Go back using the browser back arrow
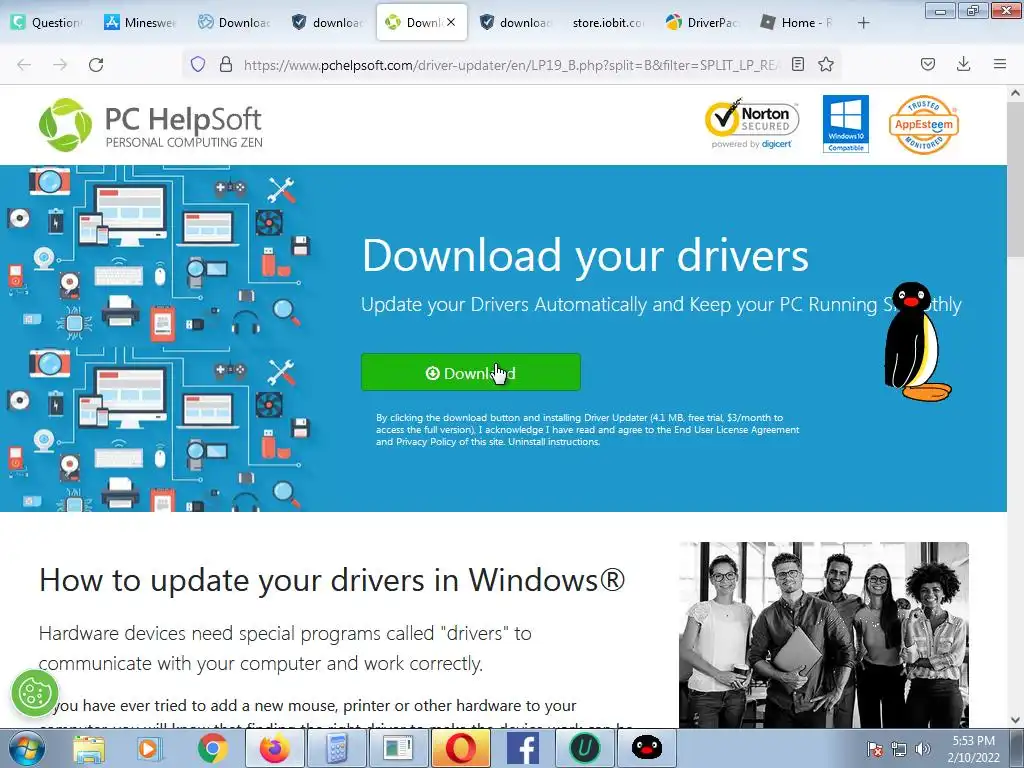The image size is (1024, 768). coord(24,65)
